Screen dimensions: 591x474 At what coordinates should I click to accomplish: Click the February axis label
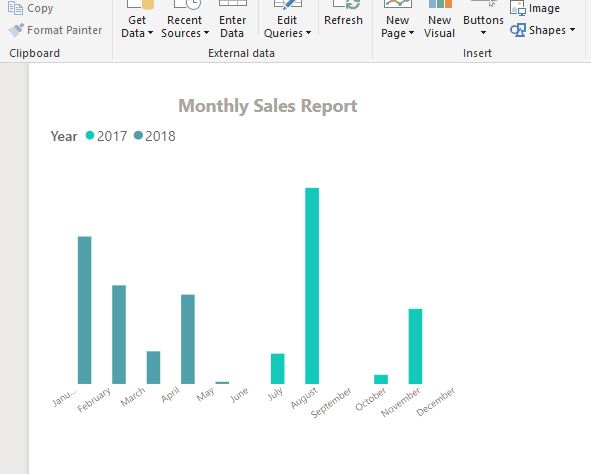pos(94,400)
